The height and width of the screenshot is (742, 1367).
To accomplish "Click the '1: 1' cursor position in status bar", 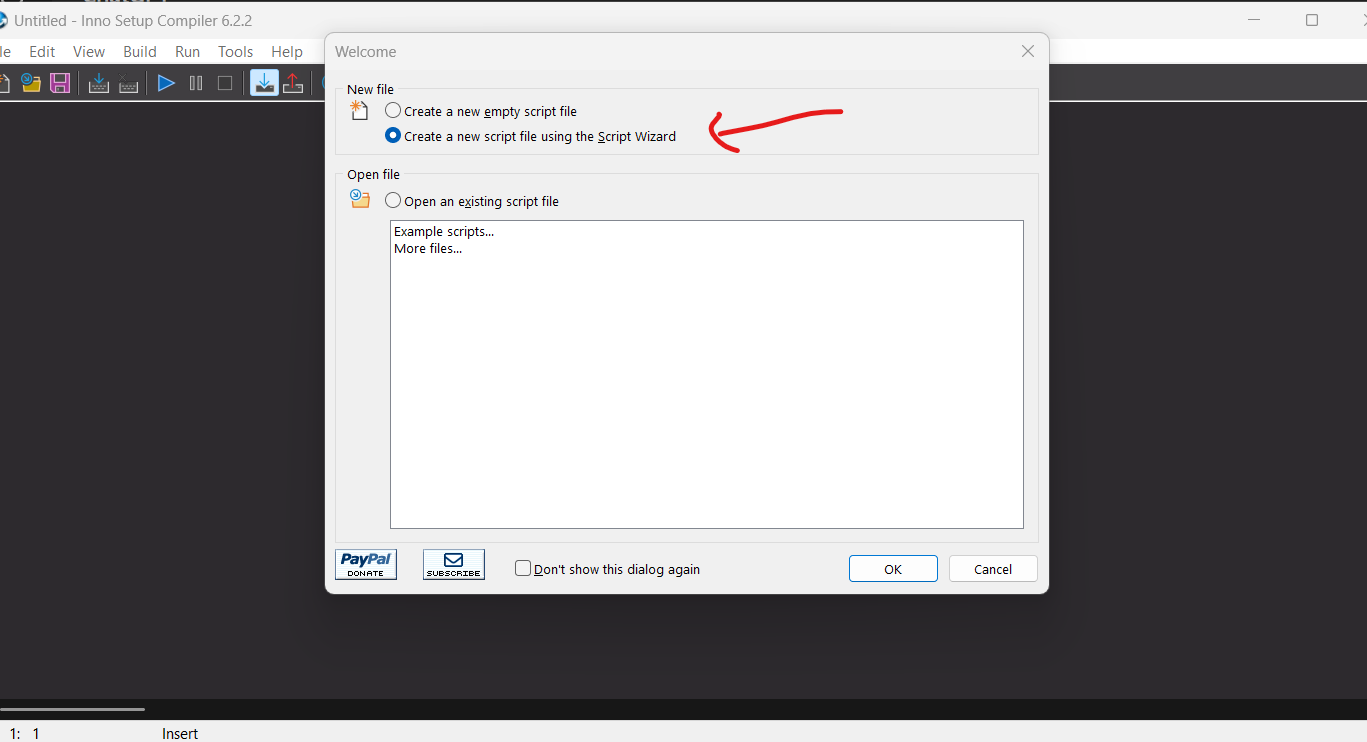I will click(25, 734).
